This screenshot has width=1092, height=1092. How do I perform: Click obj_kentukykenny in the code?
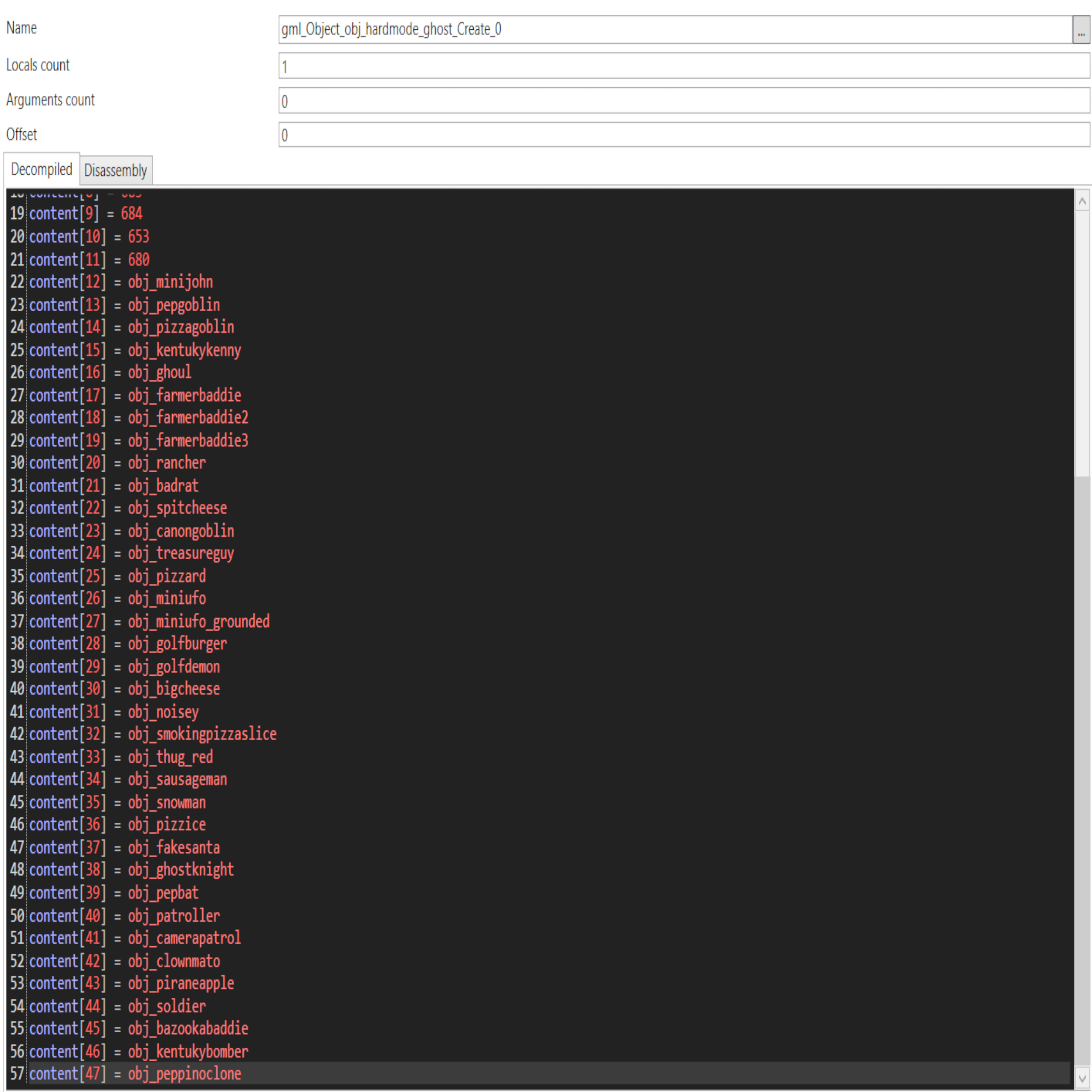point(184,350)
